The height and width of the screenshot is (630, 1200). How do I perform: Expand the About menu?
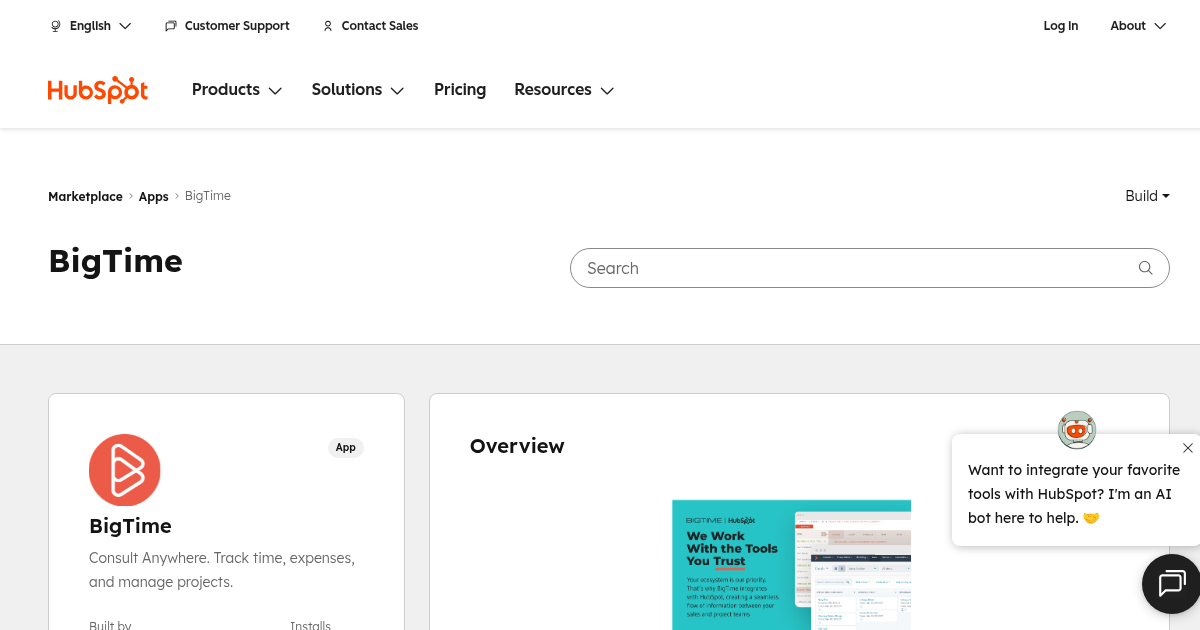click(x=1138, y=26)
